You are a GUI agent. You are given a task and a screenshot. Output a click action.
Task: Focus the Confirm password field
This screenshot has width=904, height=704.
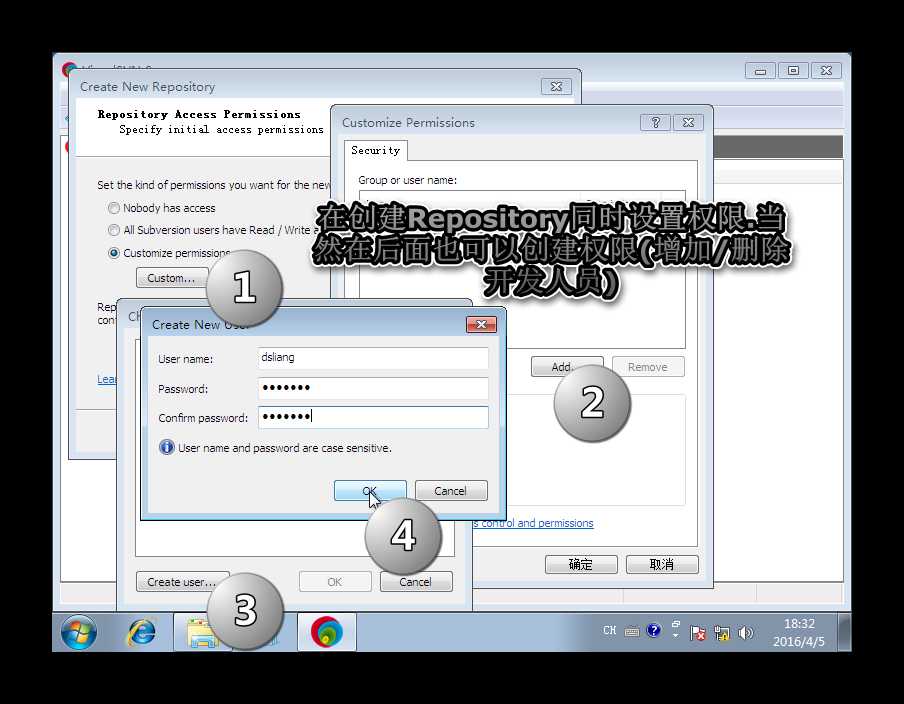[x=373, y=417]
